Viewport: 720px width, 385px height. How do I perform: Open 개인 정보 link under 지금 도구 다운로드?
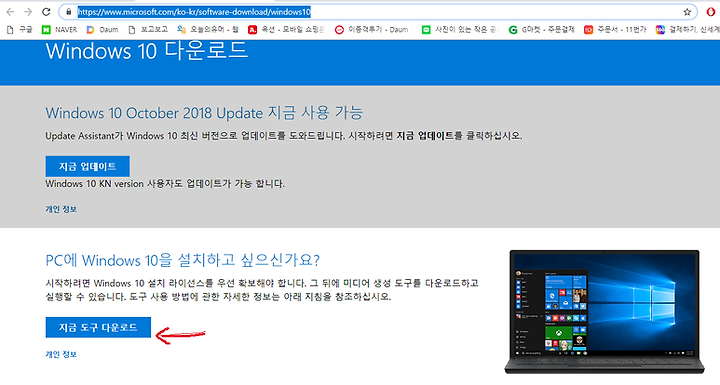point(61,354)
